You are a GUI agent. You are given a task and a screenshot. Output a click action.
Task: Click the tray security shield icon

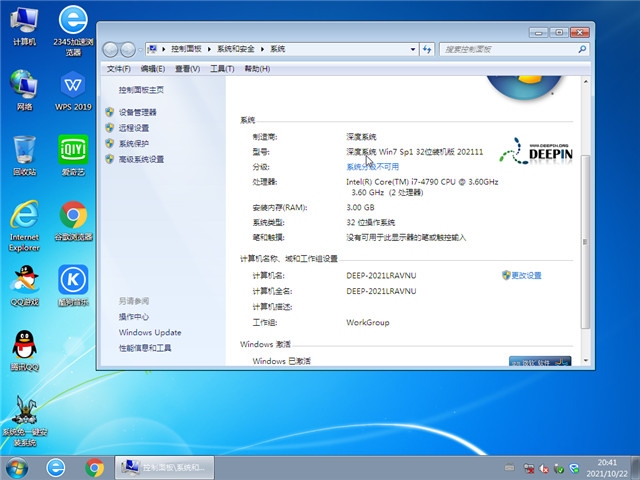[x=574, y=468]
